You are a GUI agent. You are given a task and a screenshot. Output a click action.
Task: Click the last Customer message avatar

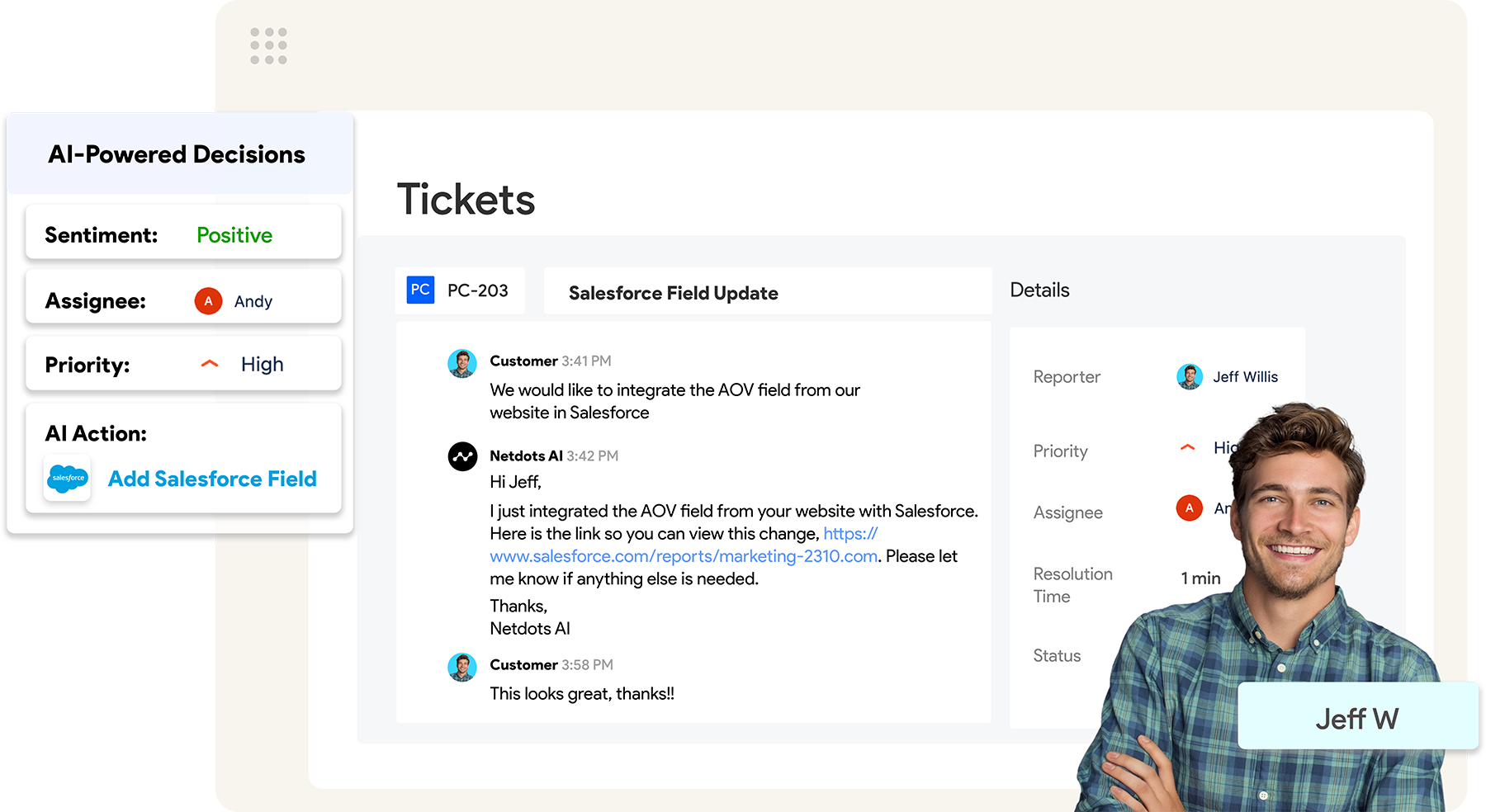[x=462, y=667]
